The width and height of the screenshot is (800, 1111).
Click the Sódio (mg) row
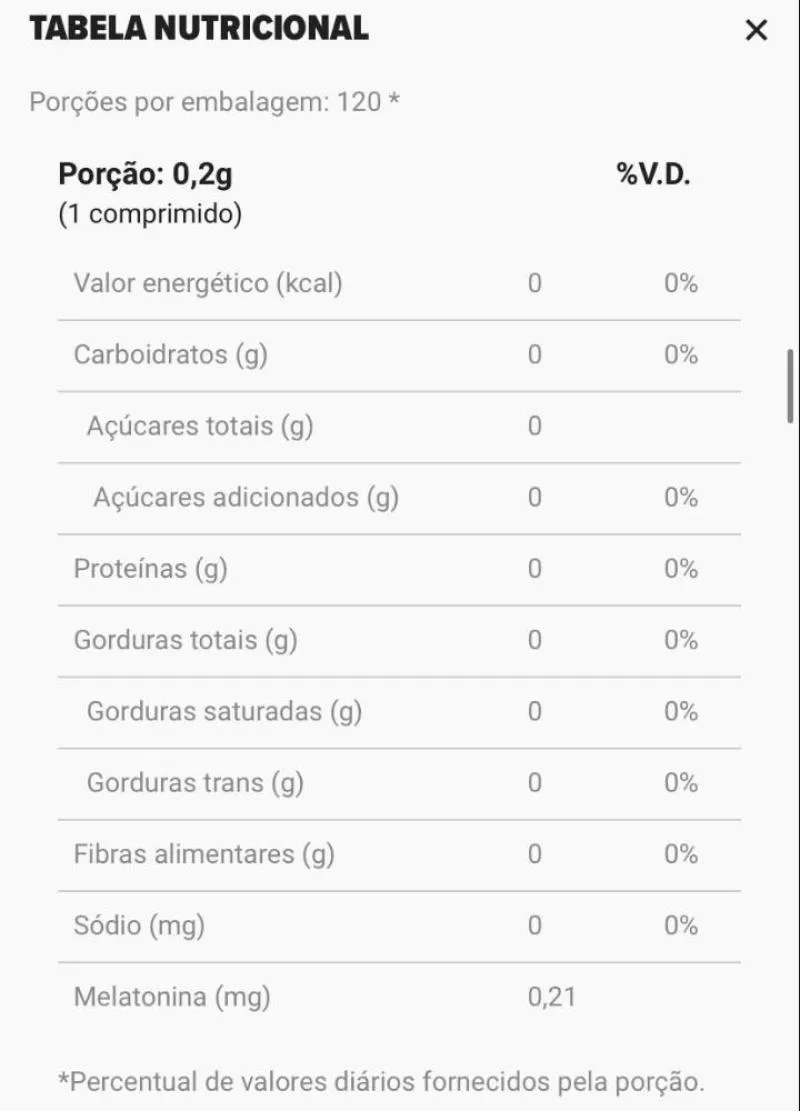(x=399, y=926)
